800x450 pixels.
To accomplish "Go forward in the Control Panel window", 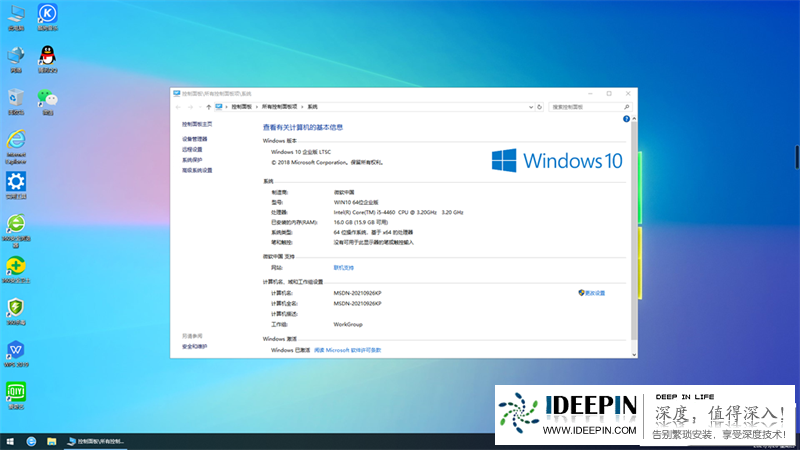I will [190, 107].
